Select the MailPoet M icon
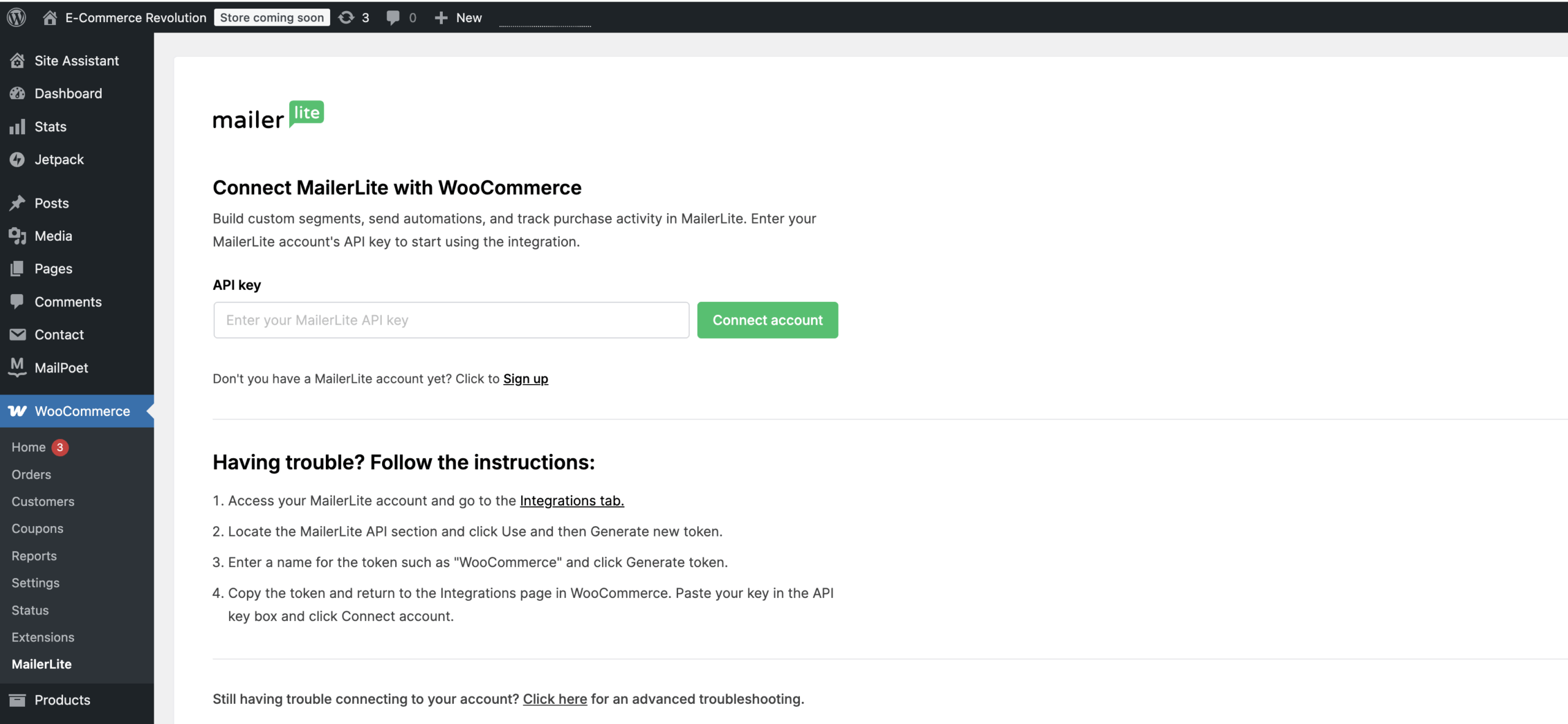Screen dimensions: 1568x724 [x=17, y=367]
